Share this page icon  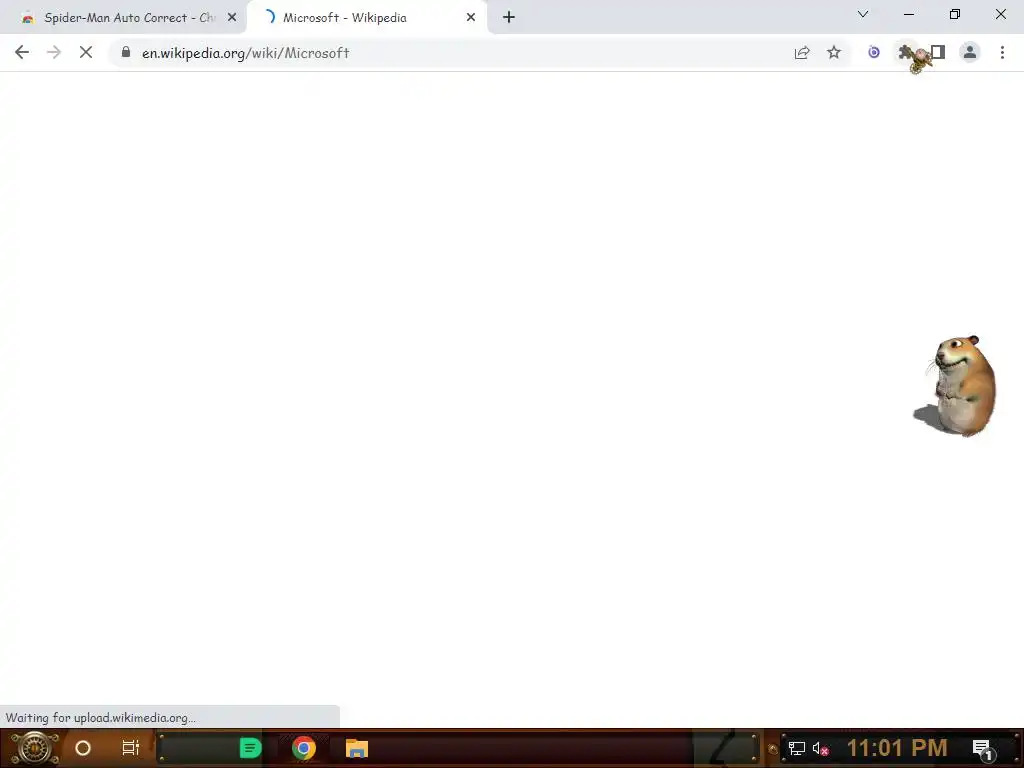click(x=802, y=52)
